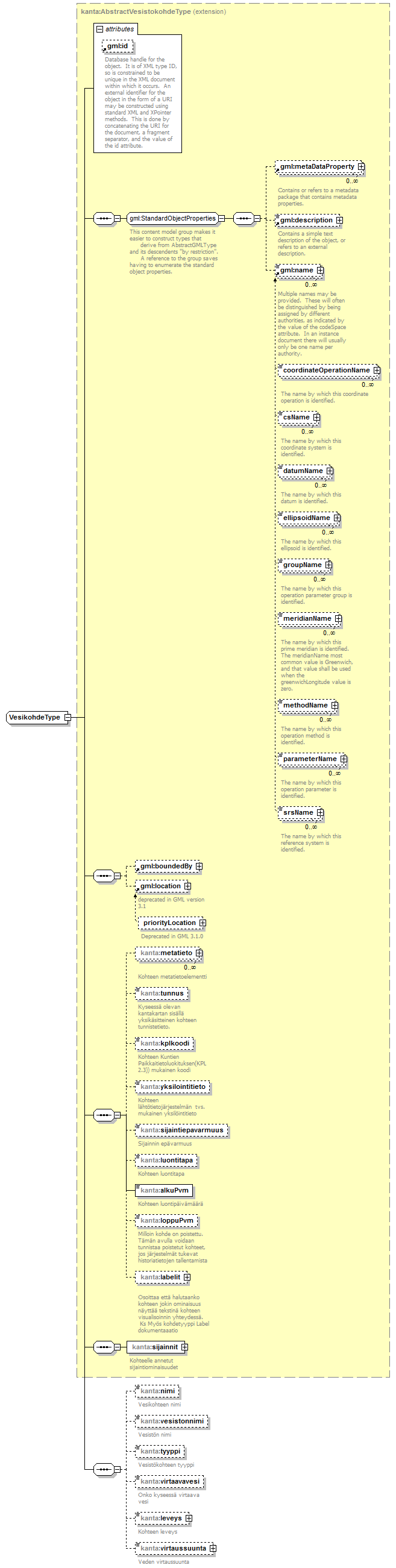Collapse compositor left of gml:boundedBy group
Image resolution: width=396 pixels, height=1568 pixels.
(x=117, y=876)
